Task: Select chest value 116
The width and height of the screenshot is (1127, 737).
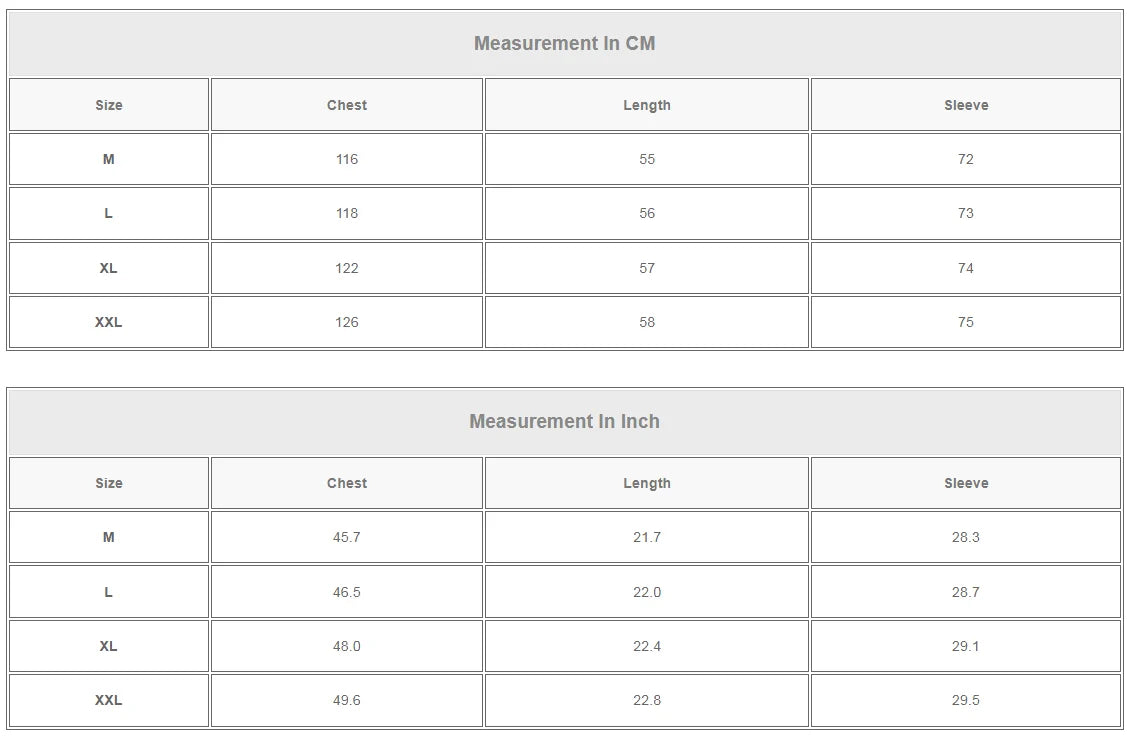Action: pos(347,159)
